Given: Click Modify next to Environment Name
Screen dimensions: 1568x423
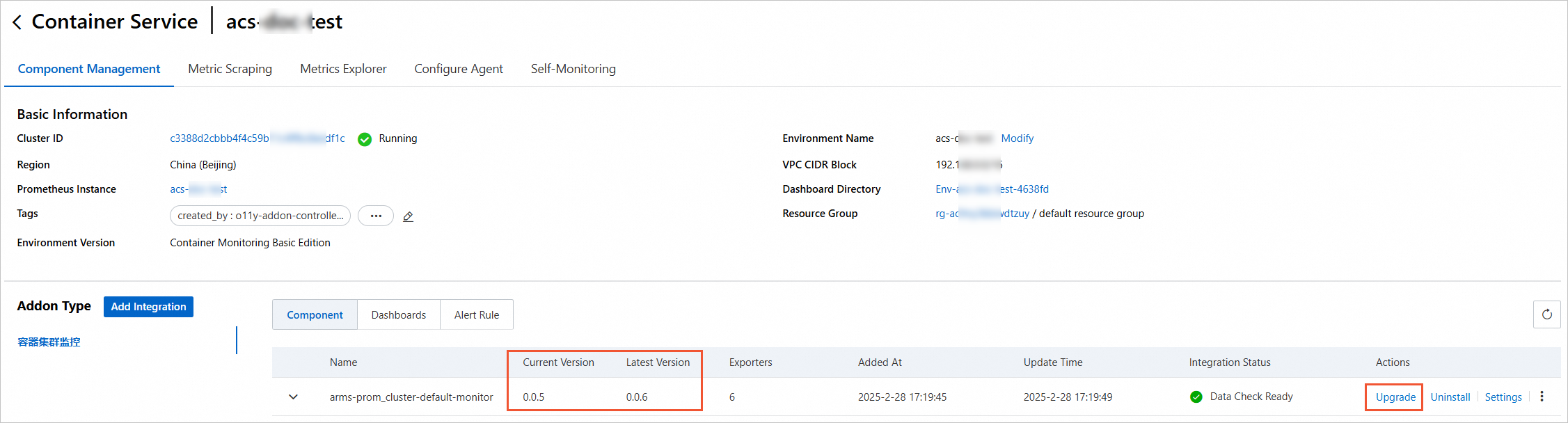Looking at the screenshot, I should tap(1017, 138).
